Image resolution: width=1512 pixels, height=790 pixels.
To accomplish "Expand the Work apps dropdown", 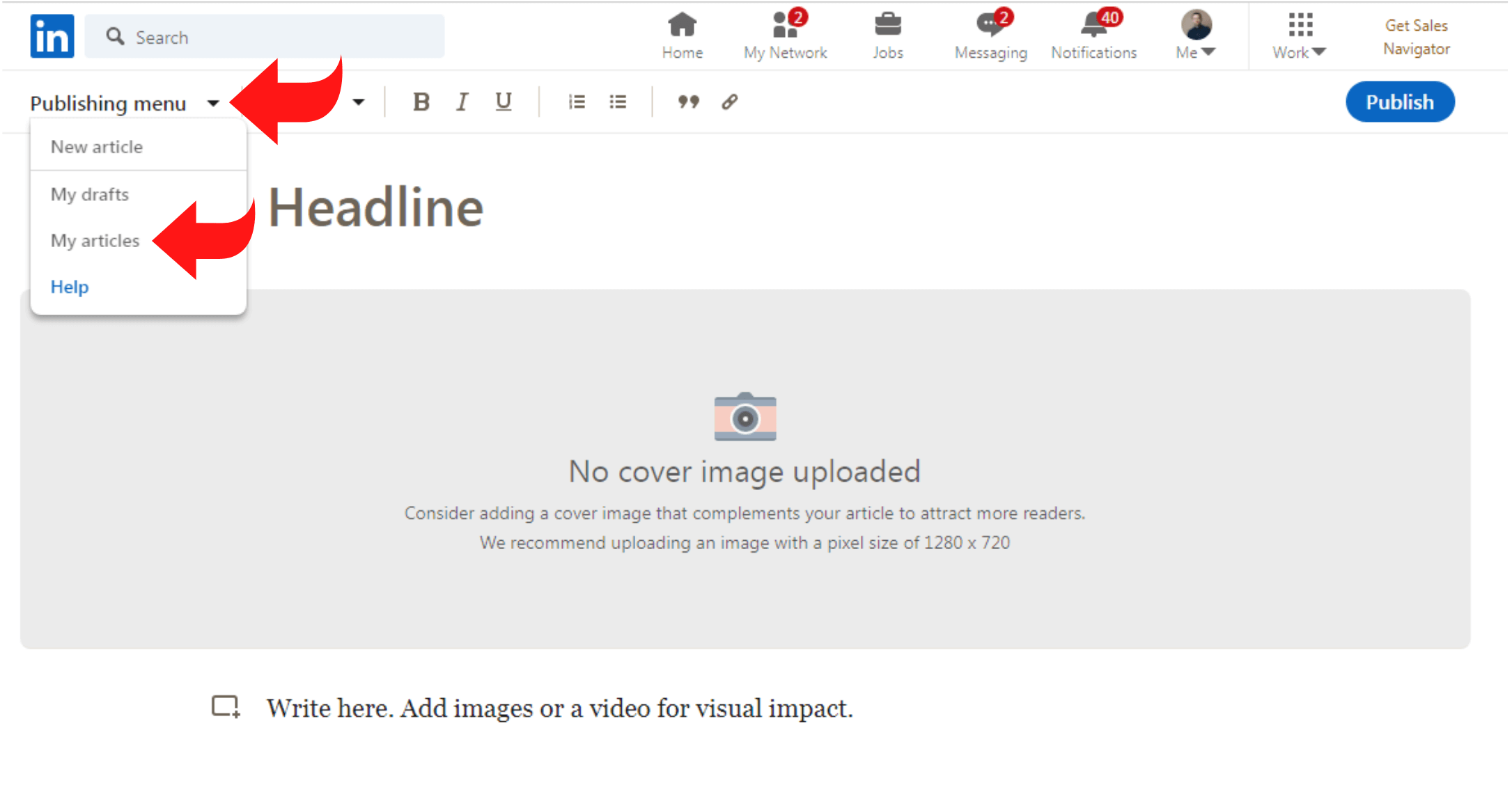I will [x=1300, y=36].
